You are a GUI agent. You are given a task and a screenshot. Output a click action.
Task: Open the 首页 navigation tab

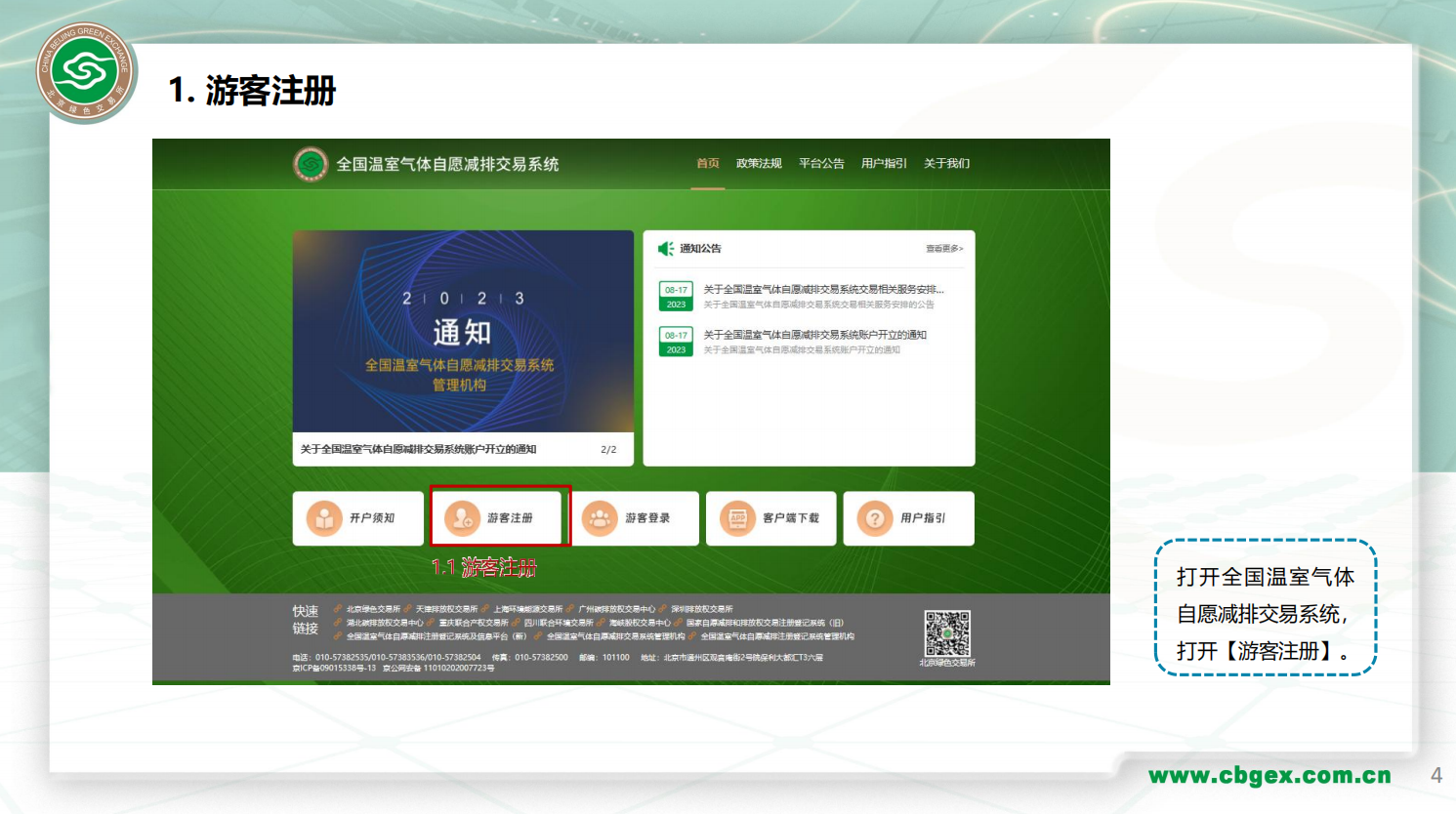click(x=708, y=164)
